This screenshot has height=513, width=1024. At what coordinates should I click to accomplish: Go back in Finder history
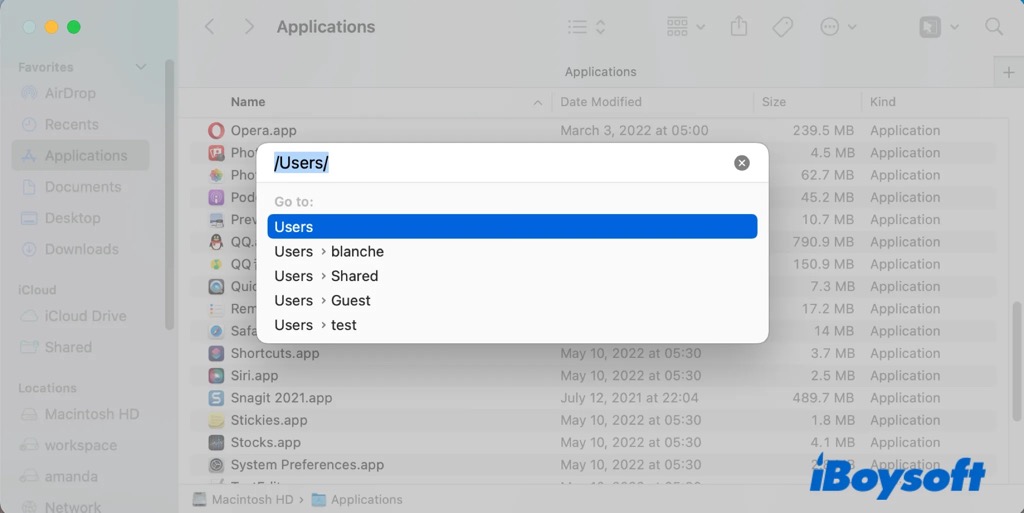click(209, 27)
